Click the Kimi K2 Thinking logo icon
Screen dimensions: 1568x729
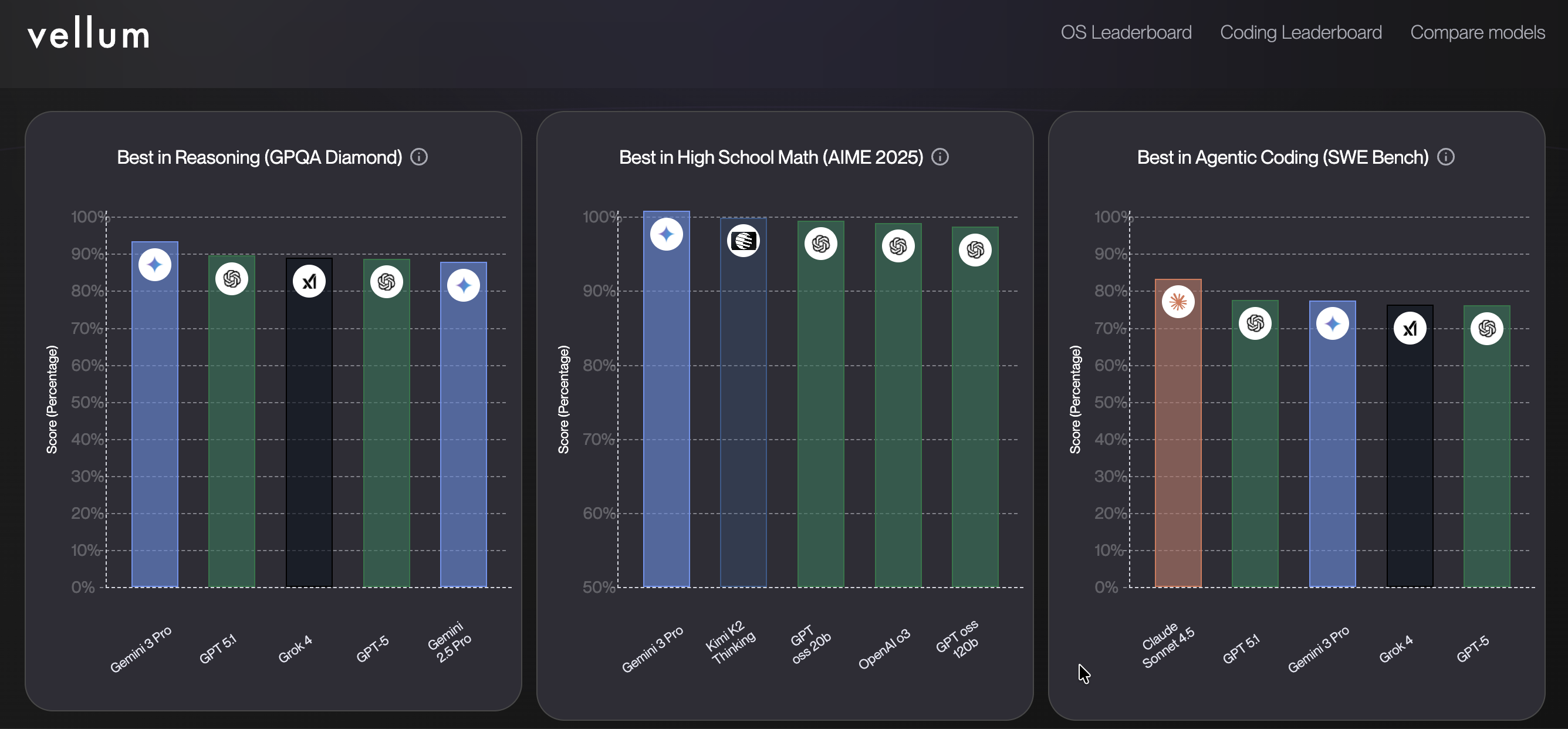(x=744, y=241)
